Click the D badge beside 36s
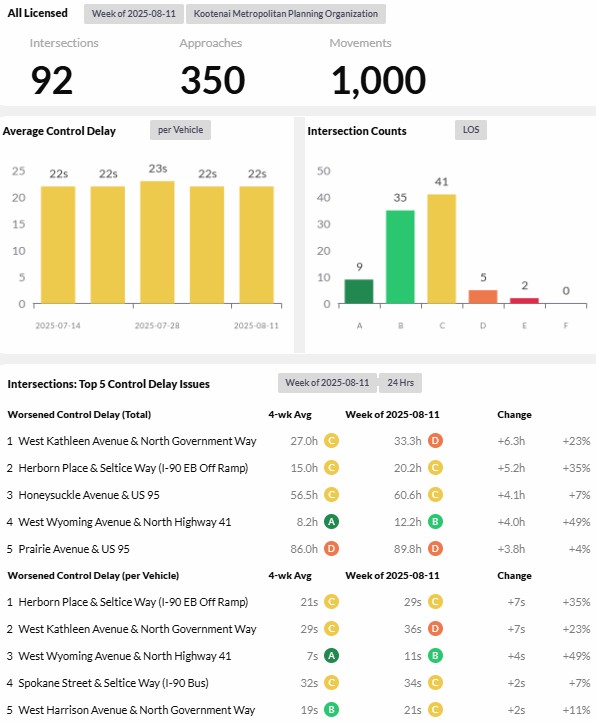The height and width of the screenshot is (722, 596). pyautogui.click(x=435, y=629)
